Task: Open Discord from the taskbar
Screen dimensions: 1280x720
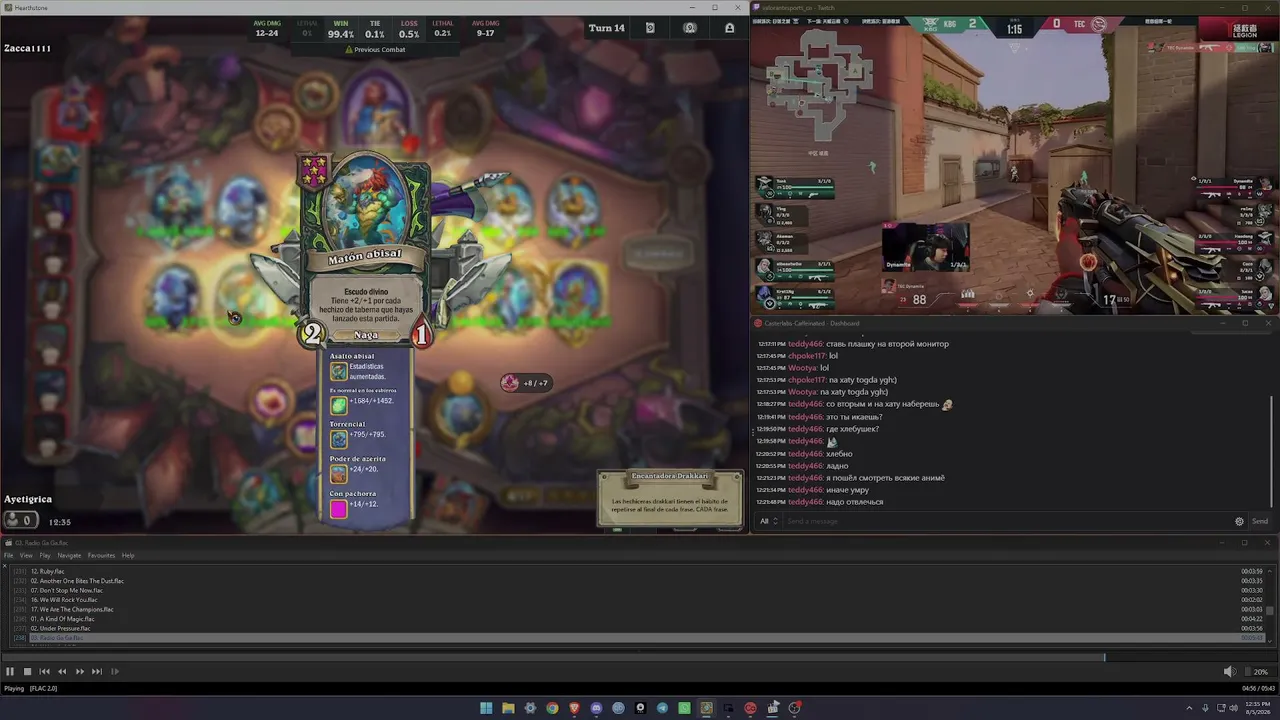Action: coord(596,708)
